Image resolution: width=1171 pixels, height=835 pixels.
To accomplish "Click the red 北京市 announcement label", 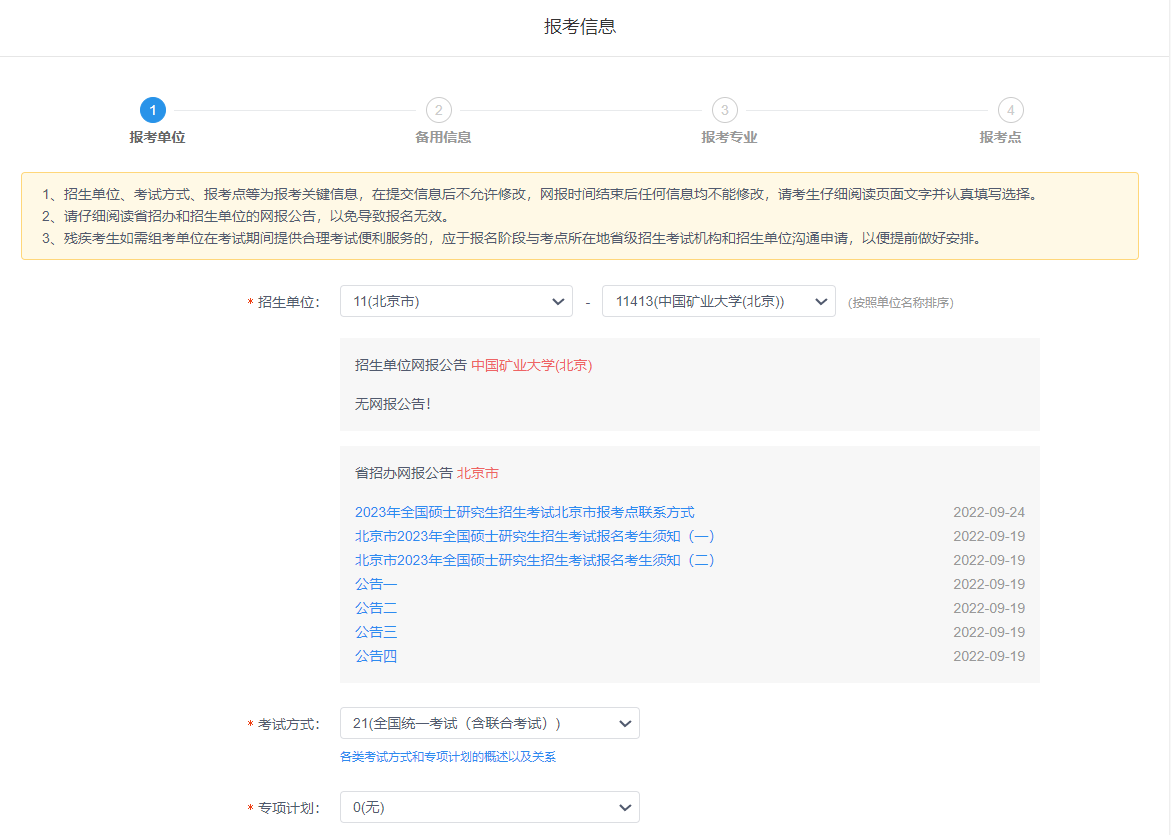I will [477, 472].
